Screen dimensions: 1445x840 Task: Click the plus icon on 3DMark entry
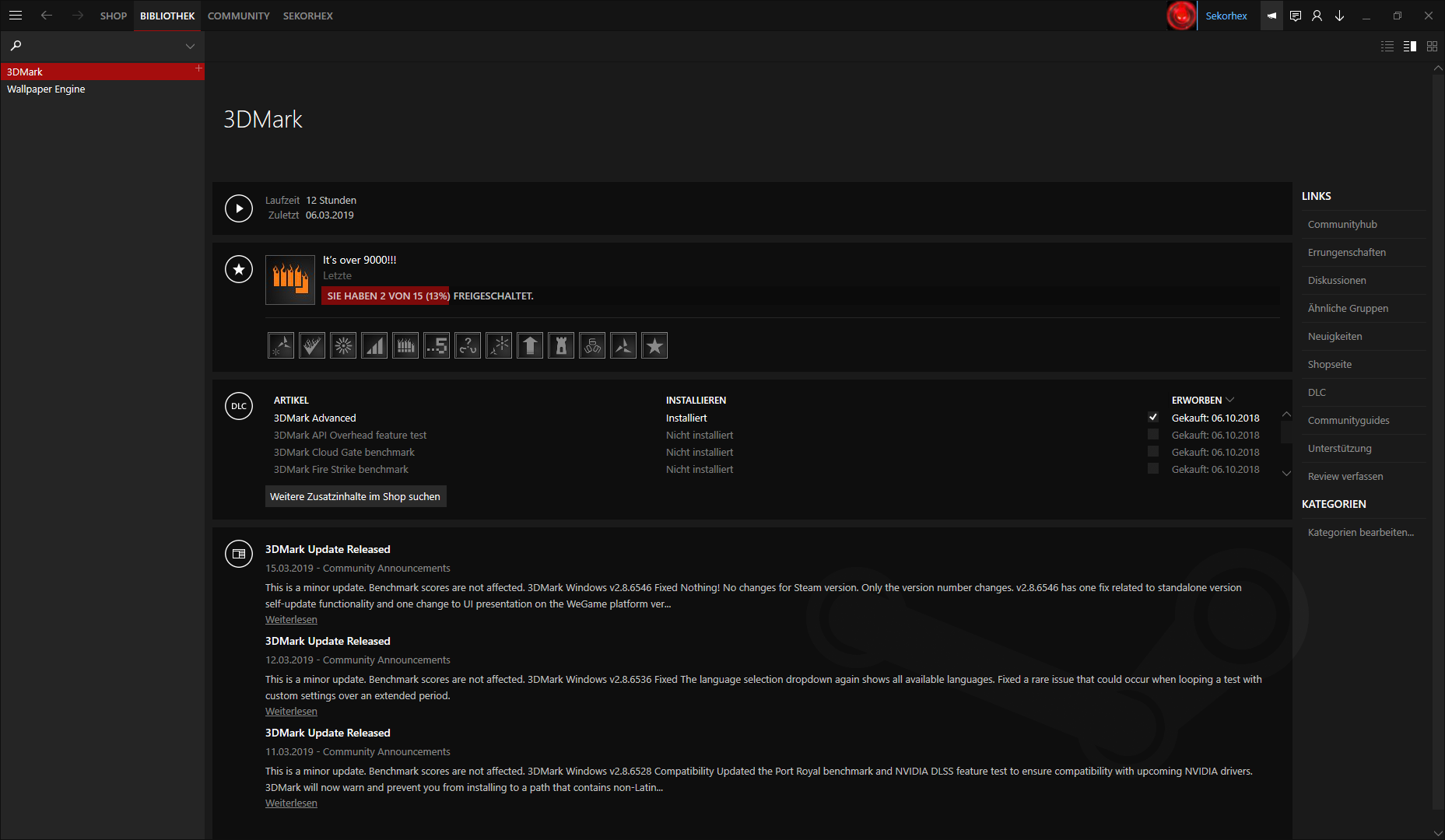click(x=198, y=68)
